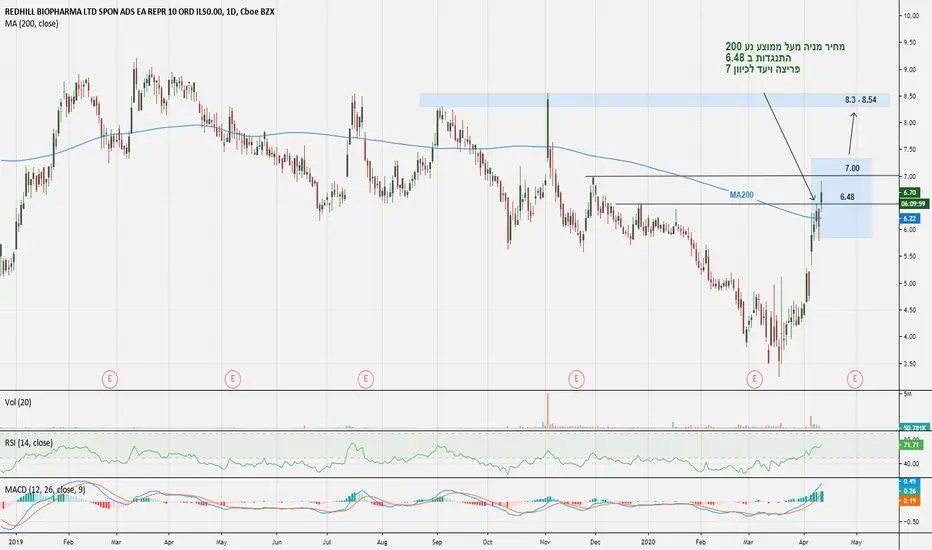
Task: Click the 8.50 price axis label
Action: point(909,96)
